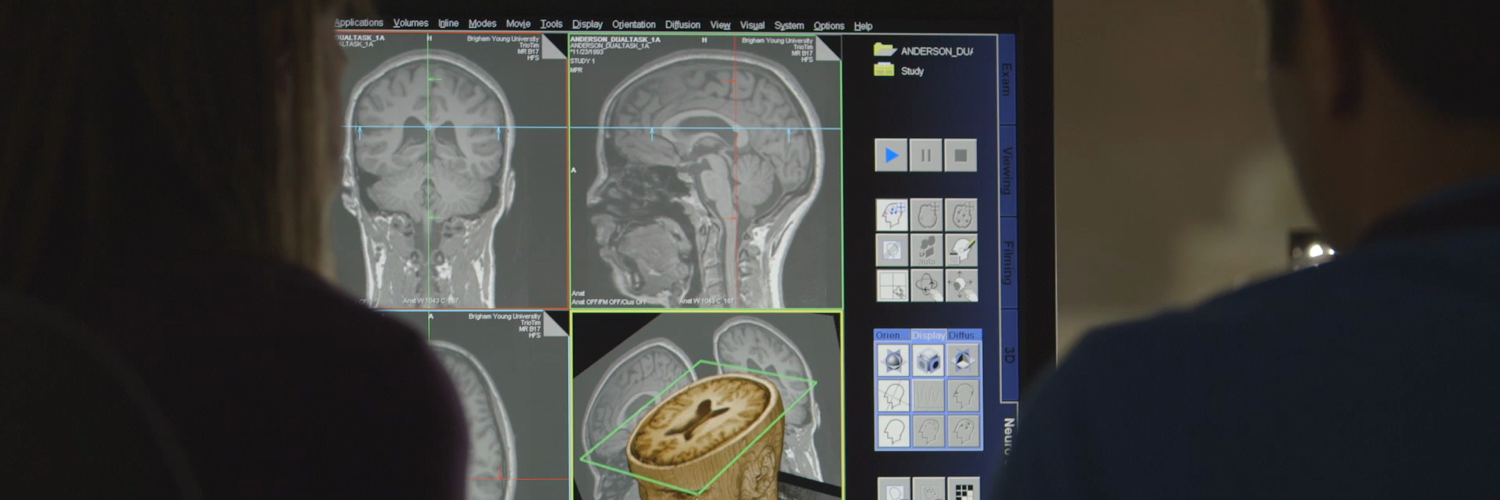1500x500 pixels.
Task: Open the Volumes menu
Action: (410, 23)
